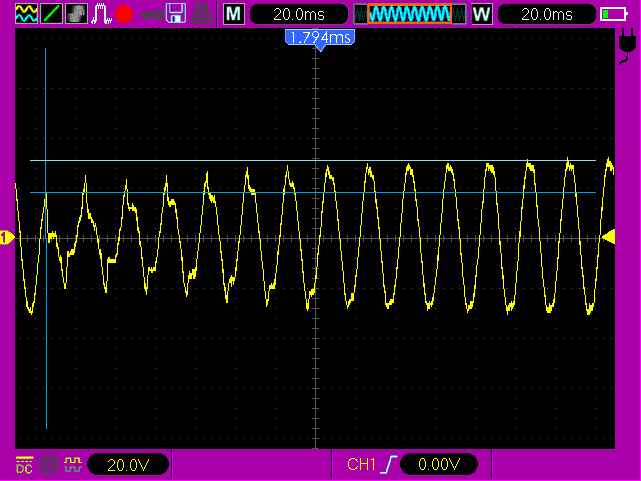Click the dual waveform display icon
641x481 pixels.
[x=25, y=14]
